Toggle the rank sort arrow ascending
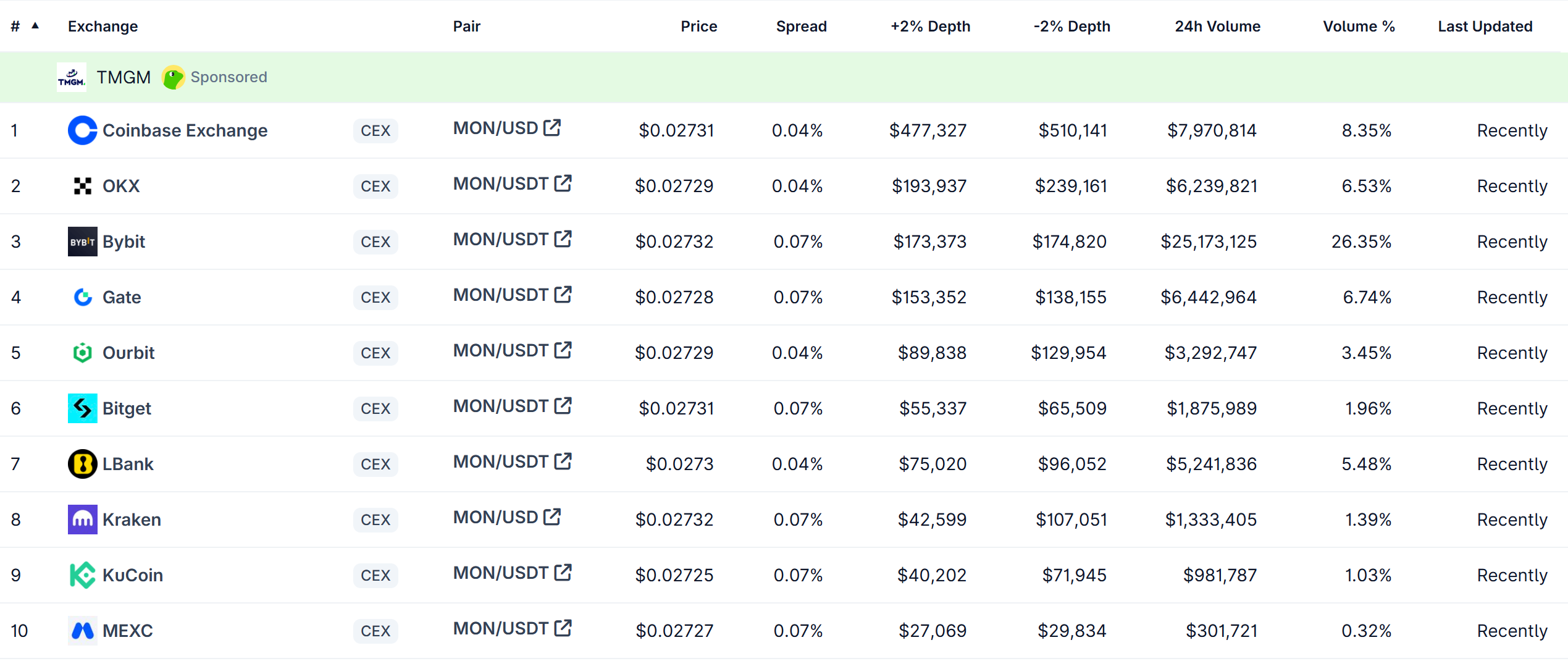1568x661 pixels. pyautogui.click(x=35, y=25)
